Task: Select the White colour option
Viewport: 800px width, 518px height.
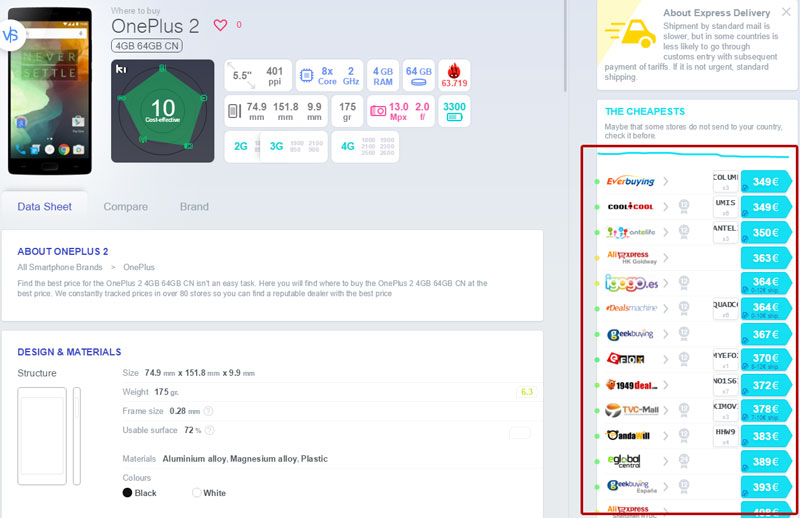Action: 209,492
